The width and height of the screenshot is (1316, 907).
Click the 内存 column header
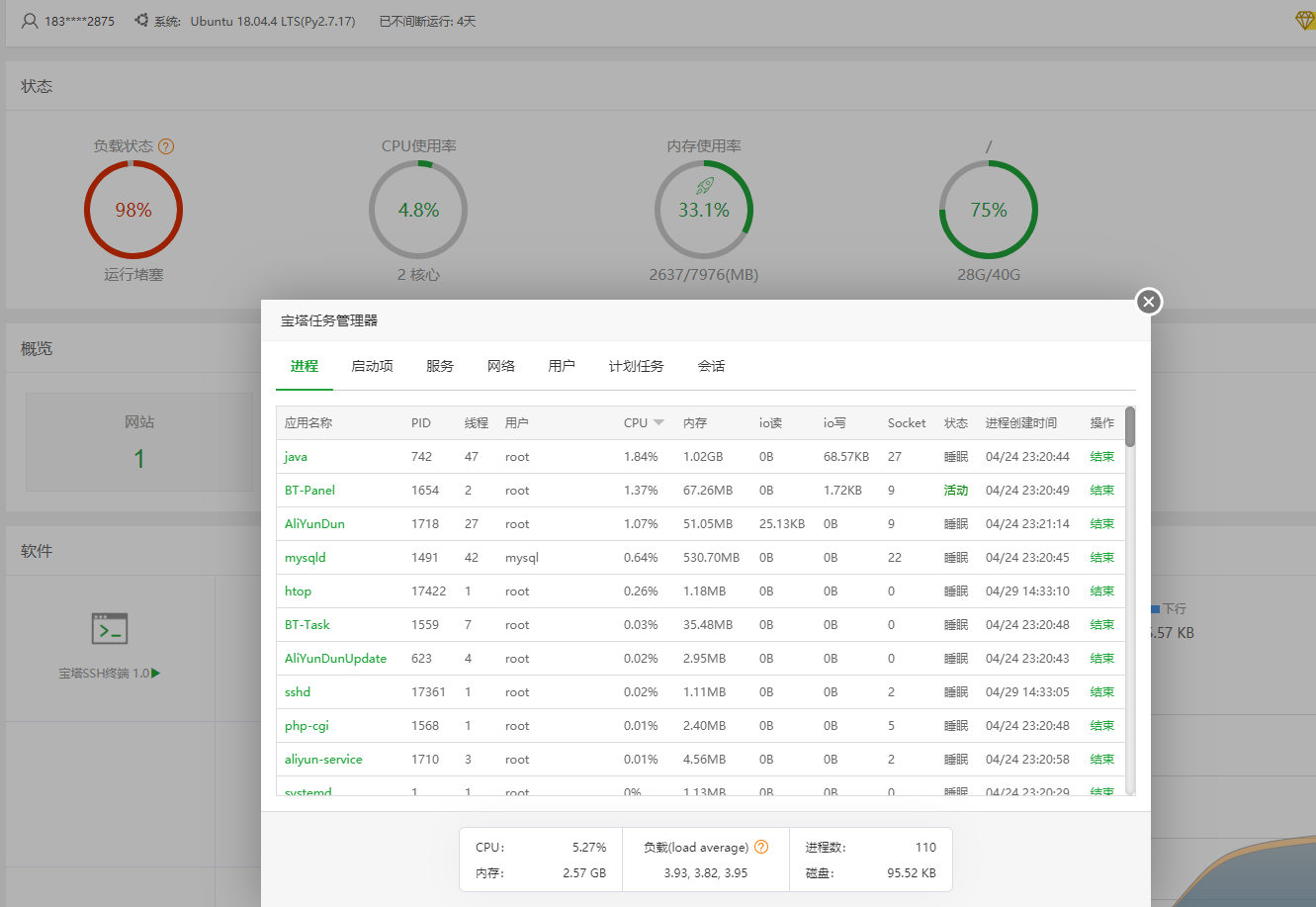(x=695, y=423)
